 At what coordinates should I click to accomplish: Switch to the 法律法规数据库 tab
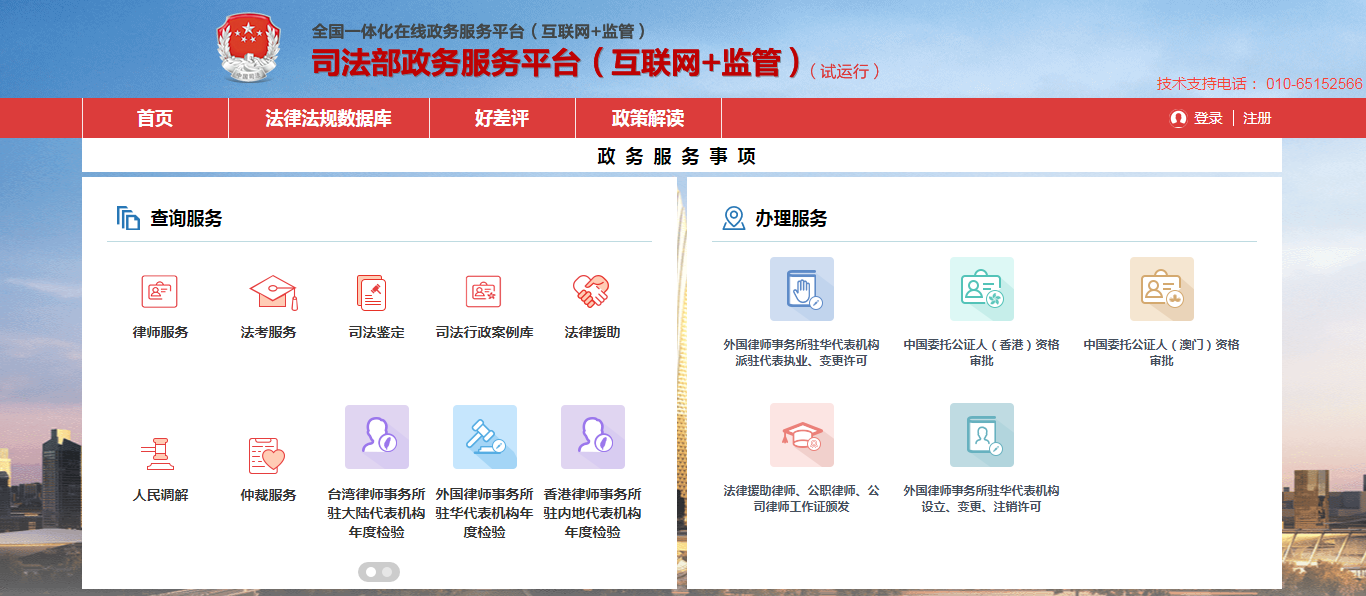(329, 118)
